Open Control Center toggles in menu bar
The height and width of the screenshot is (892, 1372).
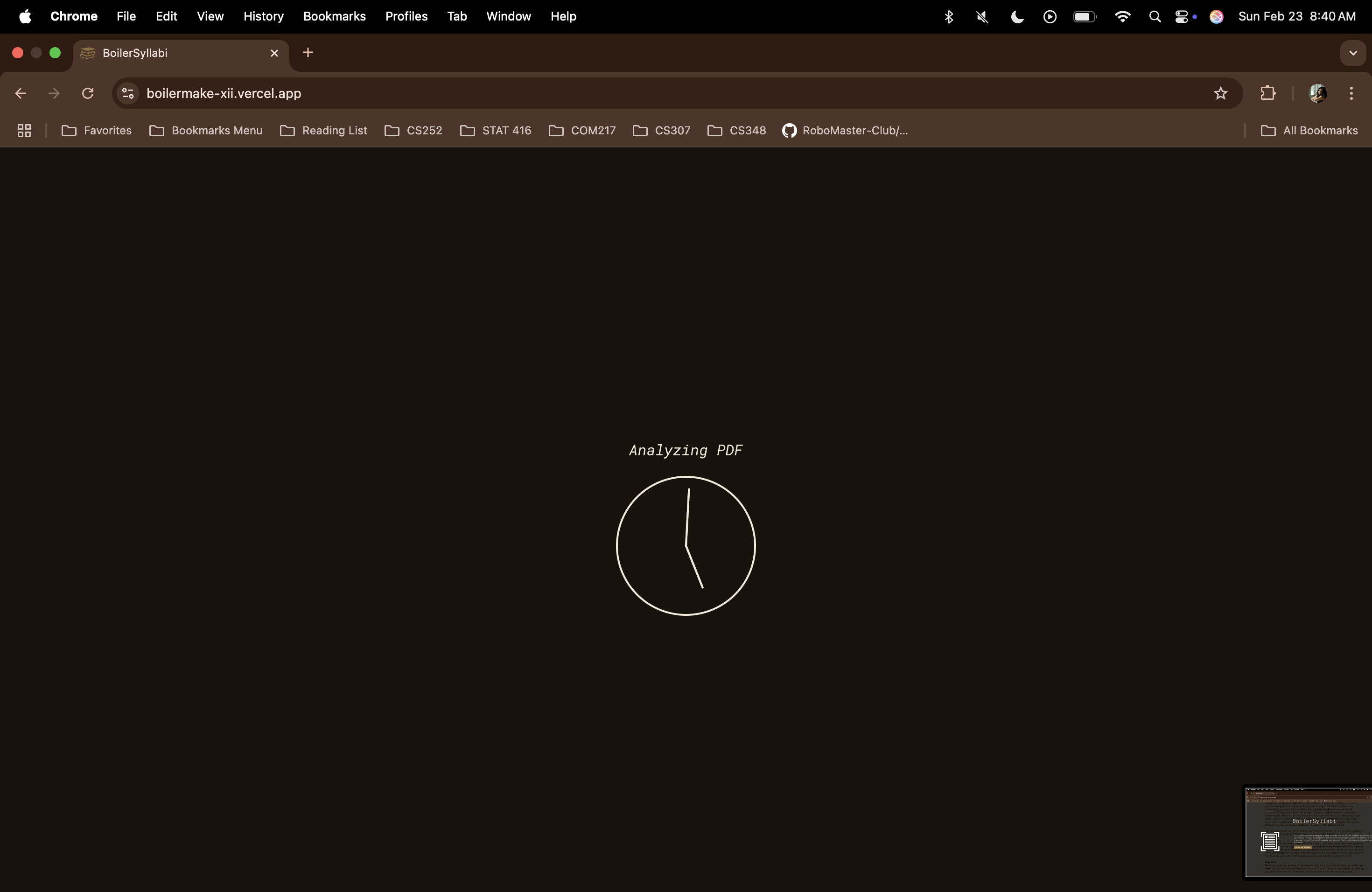(1182, 17)
